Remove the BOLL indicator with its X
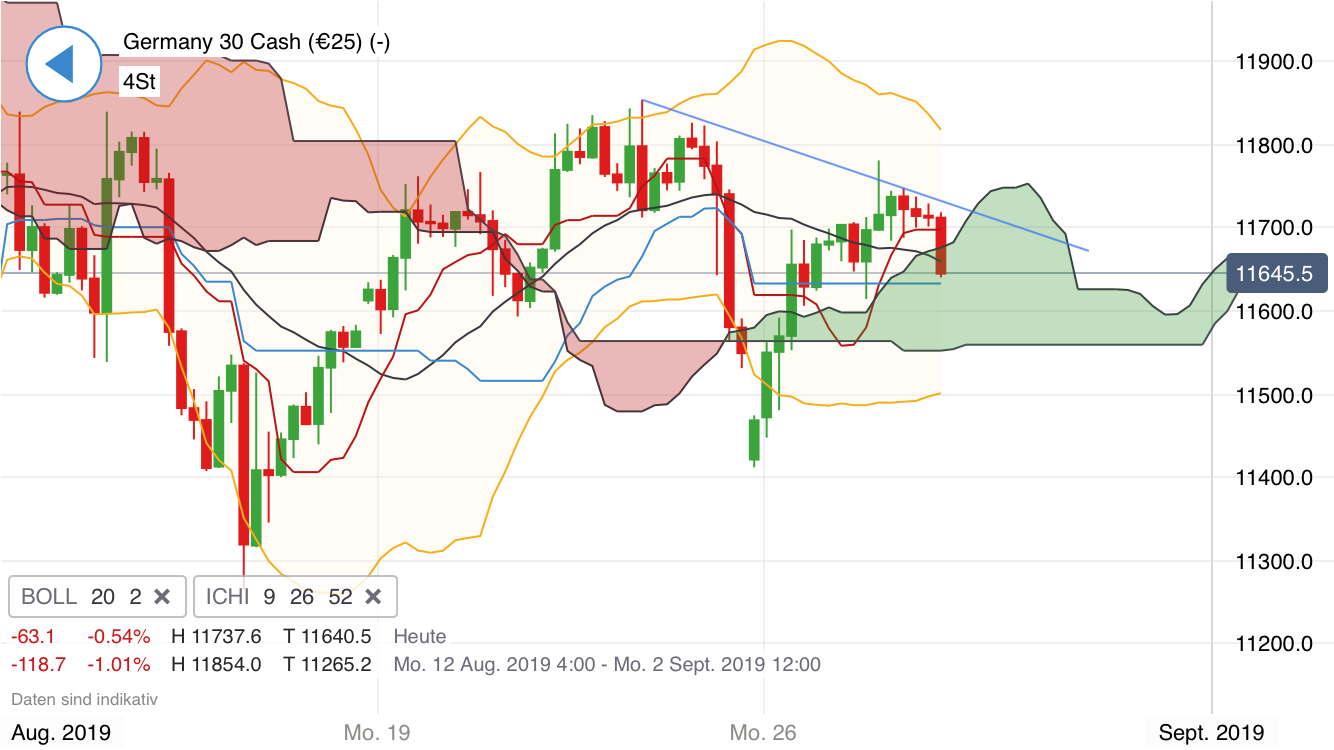 [162, 596]
